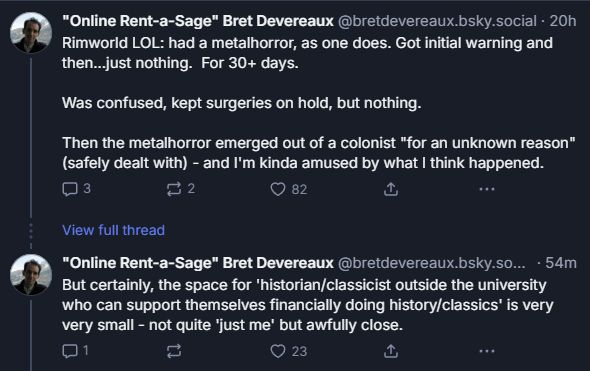Open the 54m timestamp of the second post

[561, 263]
